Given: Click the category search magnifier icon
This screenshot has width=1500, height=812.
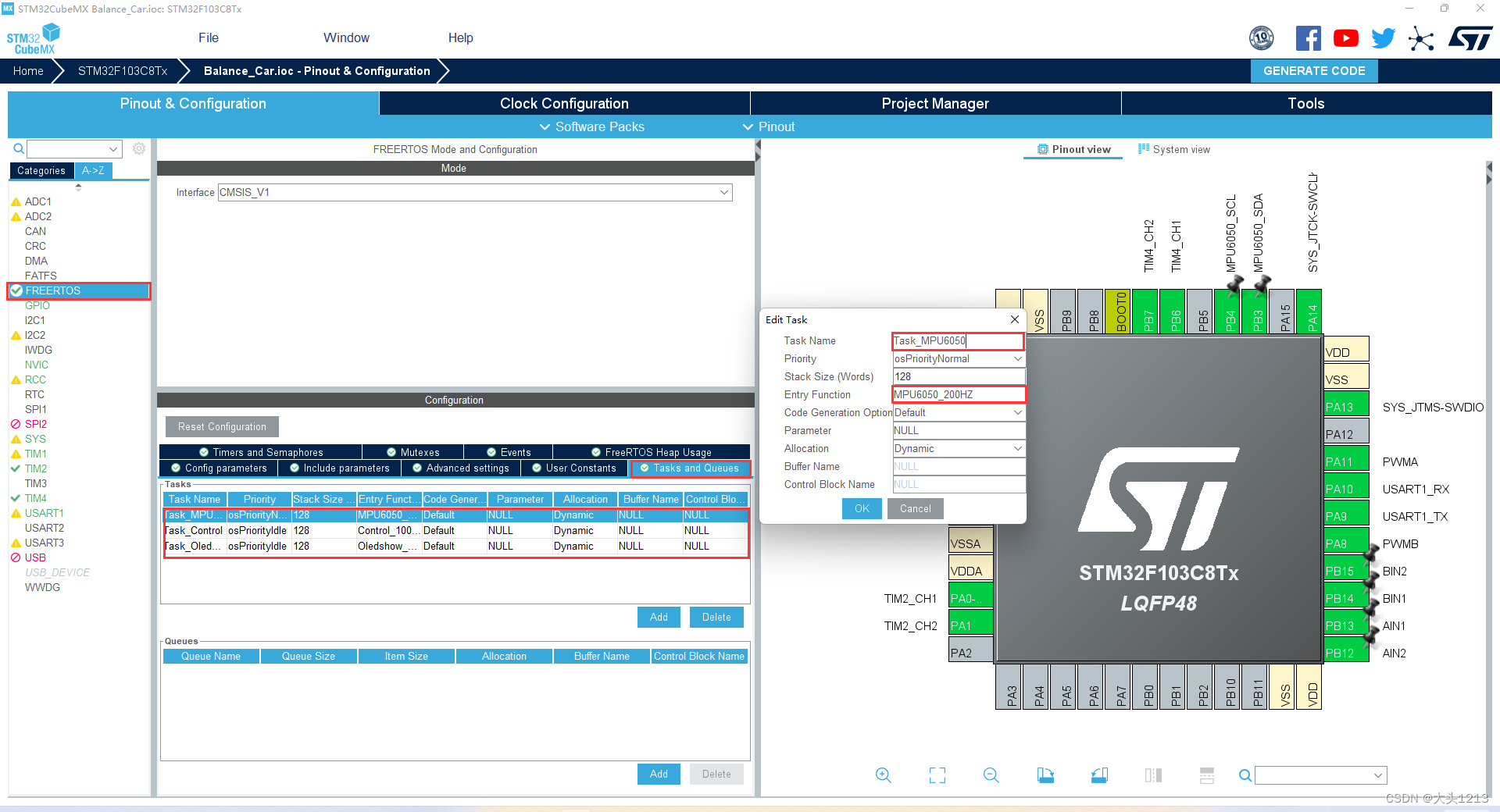Looking at the screenshot, I should pos(18,148).
